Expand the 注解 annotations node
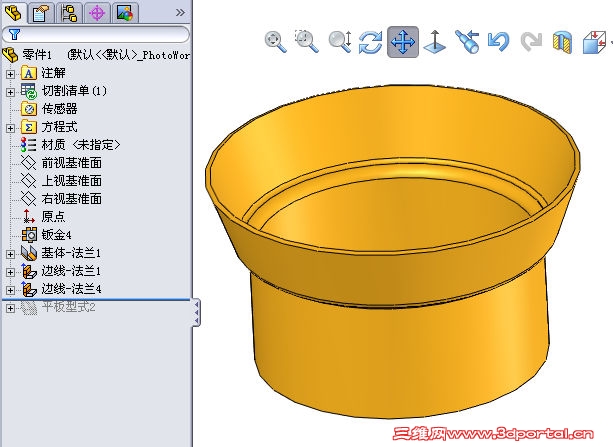The image size is (613, 447). pos(10,74)
